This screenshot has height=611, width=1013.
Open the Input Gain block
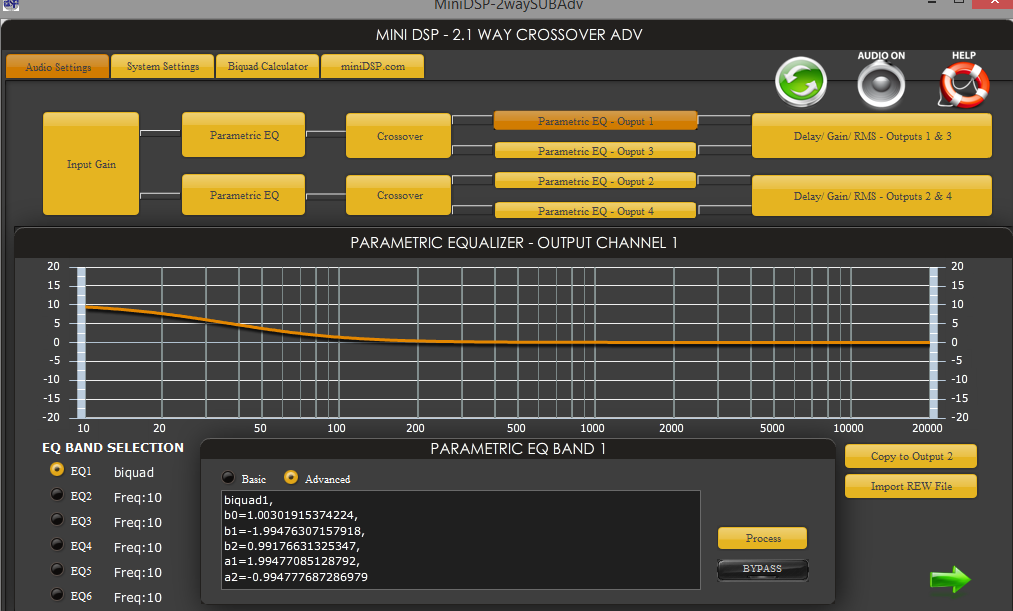pos(91,164)
